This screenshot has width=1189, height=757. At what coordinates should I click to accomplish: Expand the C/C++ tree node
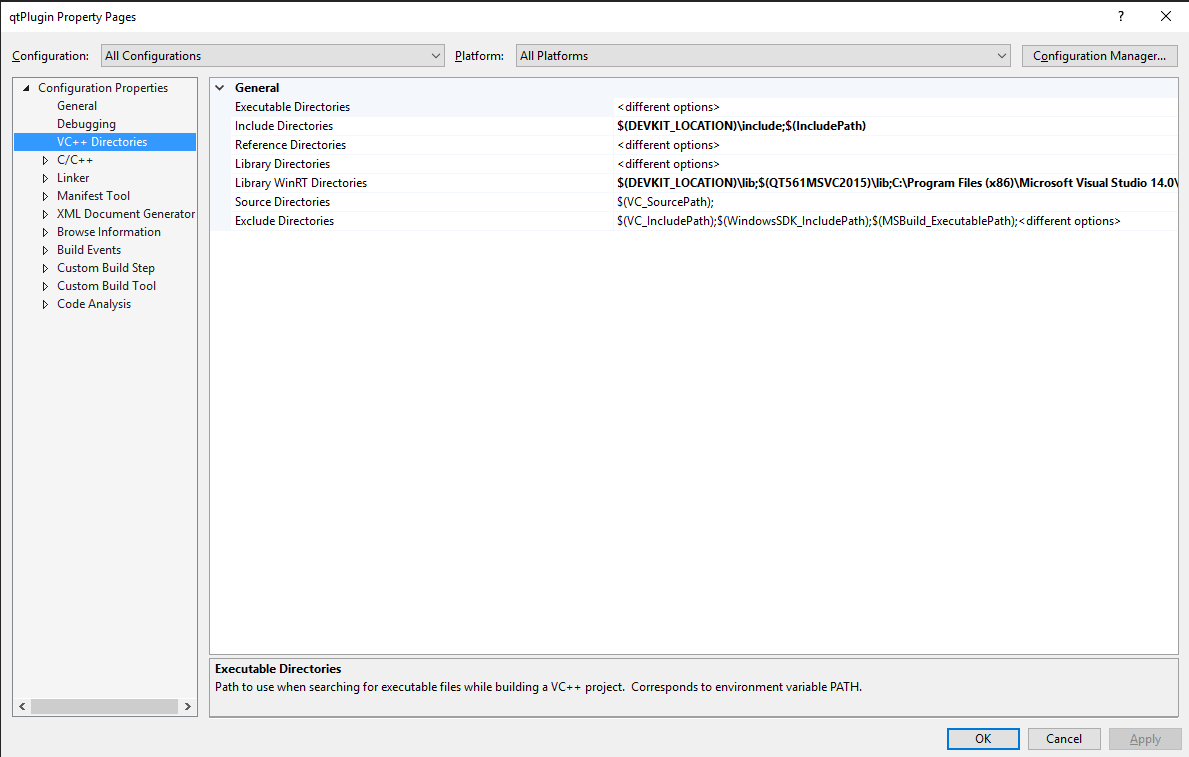pyautogui.click(x=45, y=160)
